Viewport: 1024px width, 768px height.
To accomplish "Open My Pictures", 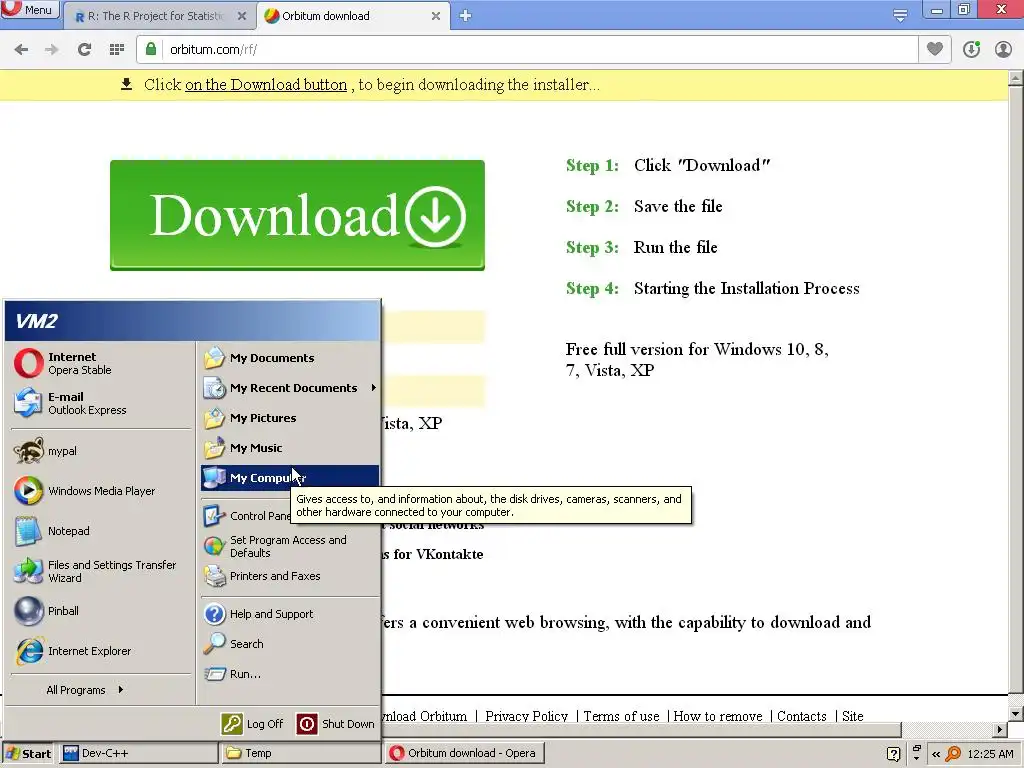I will (290, 418).
